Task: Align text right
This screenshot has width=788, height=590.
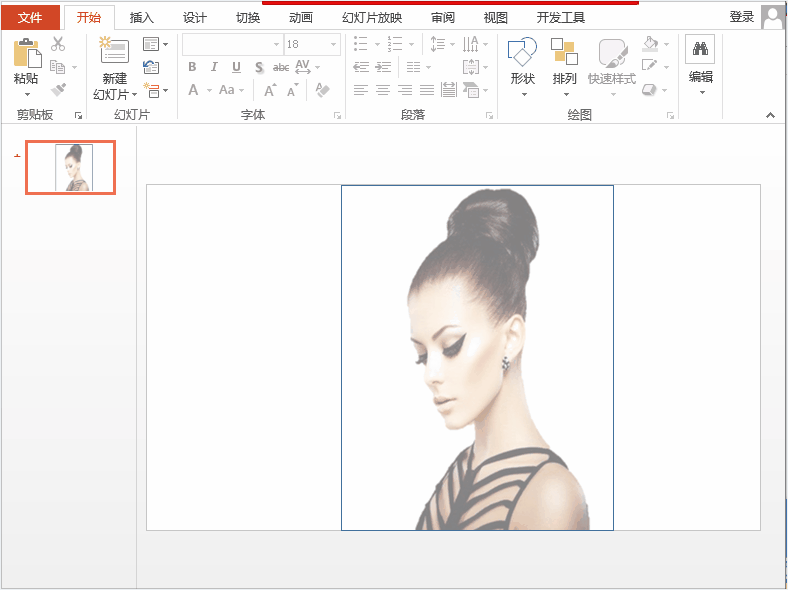Action: (405, 90)
